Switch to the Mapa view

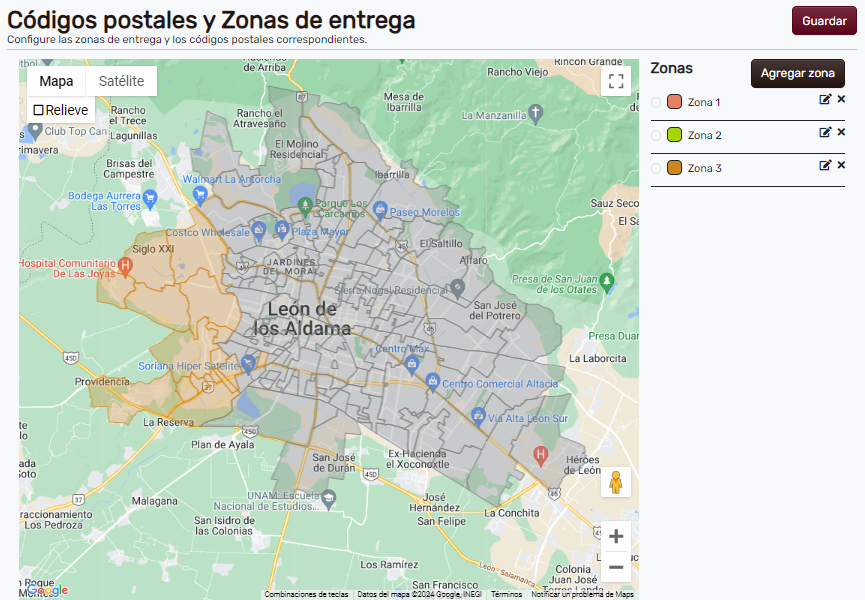[56, 80]
